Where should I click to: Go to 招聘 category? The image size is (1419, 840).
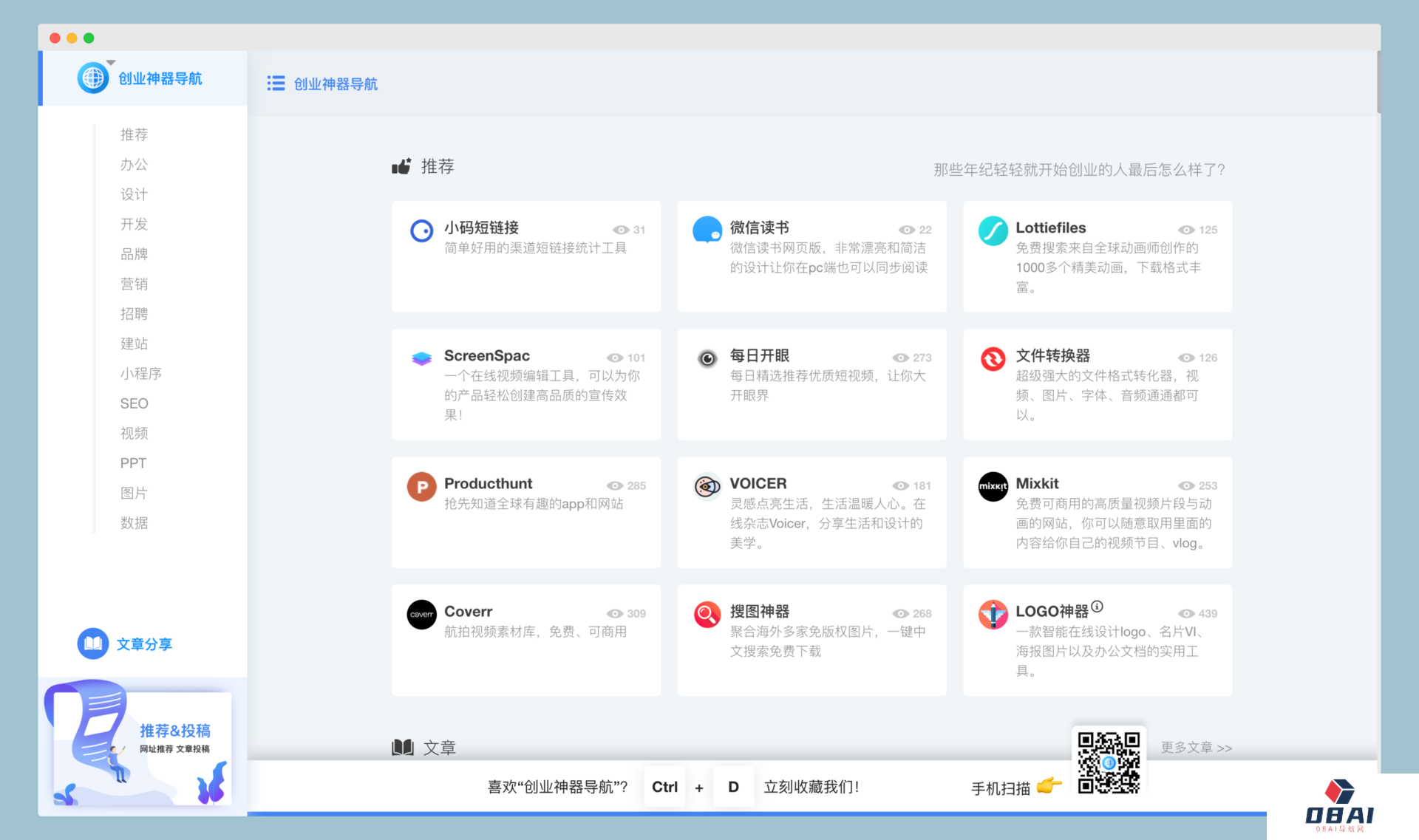134,314
